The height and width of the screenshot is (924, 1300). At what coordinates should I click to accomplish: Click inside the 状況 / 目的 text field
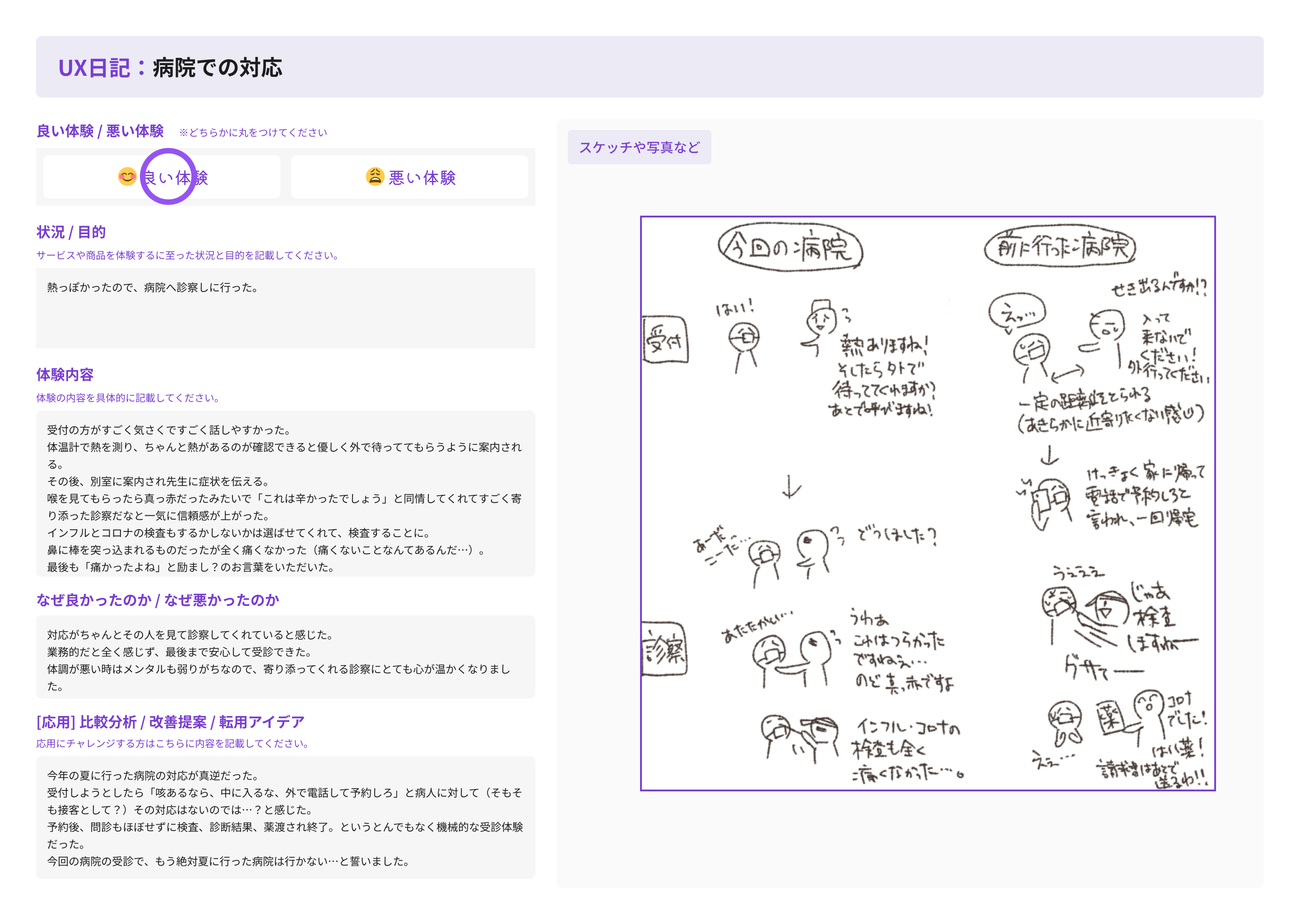coord(284,307)
